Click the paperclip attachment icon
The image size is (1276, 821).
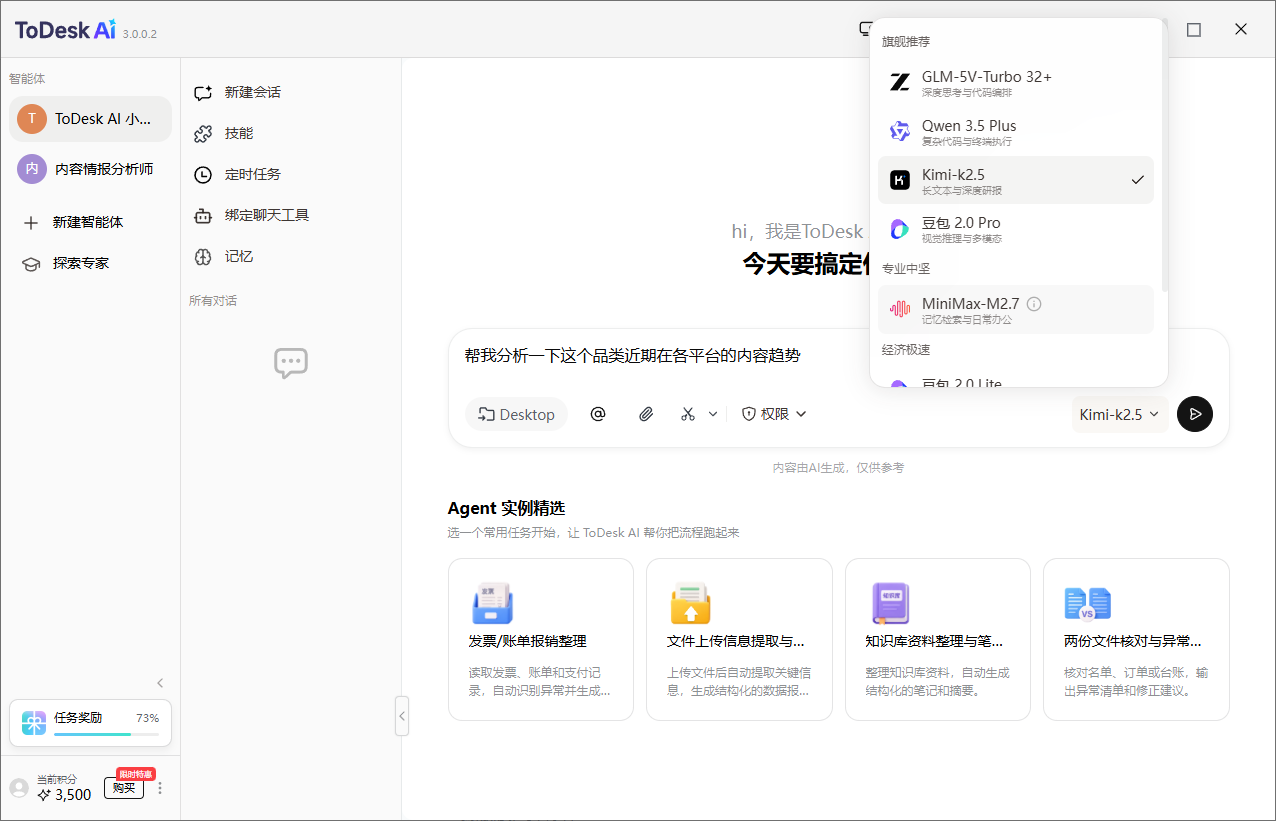[x=646, y=414]
